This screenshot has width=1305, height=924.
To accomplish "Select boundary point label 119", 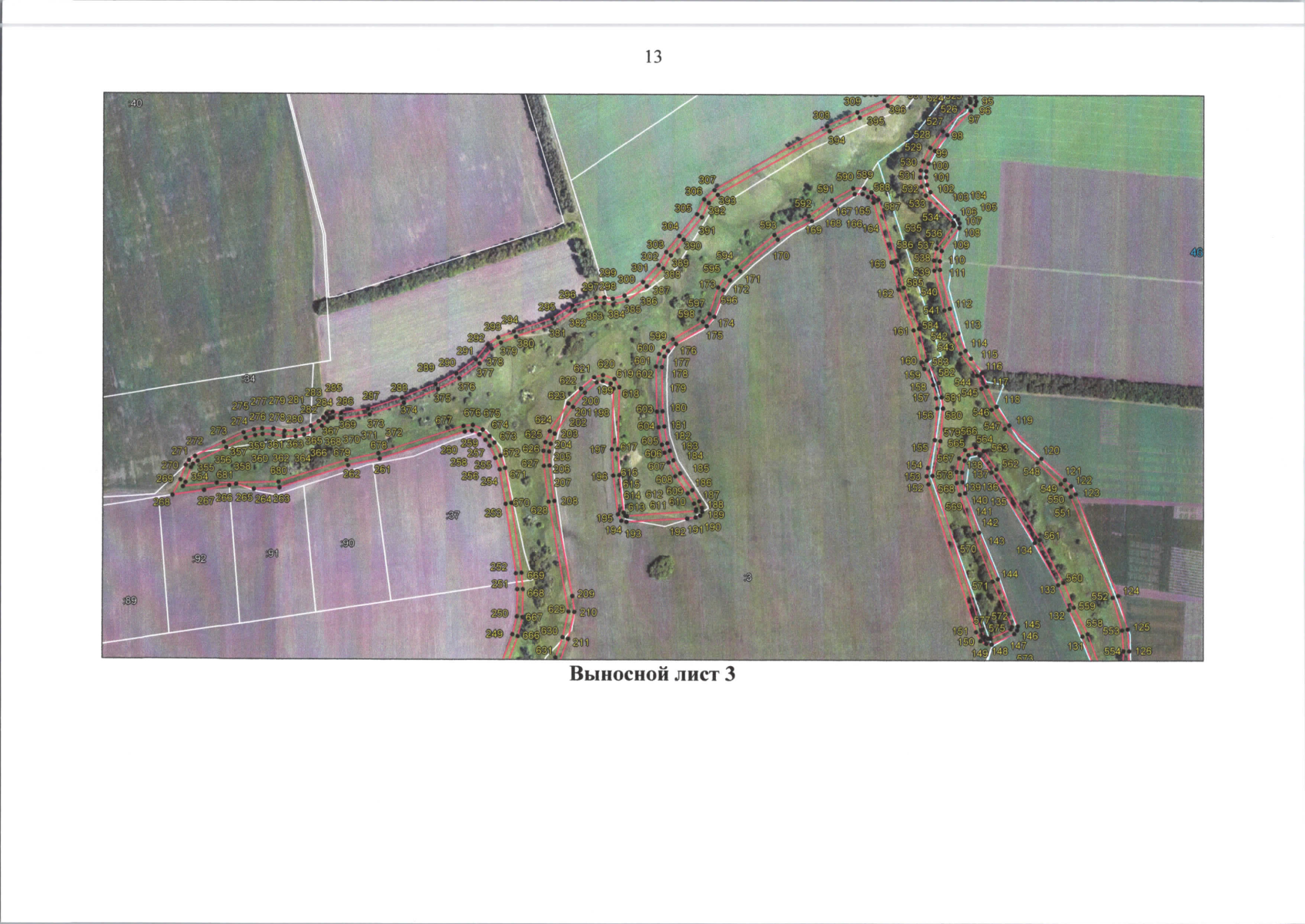I will click(1024, 420).
